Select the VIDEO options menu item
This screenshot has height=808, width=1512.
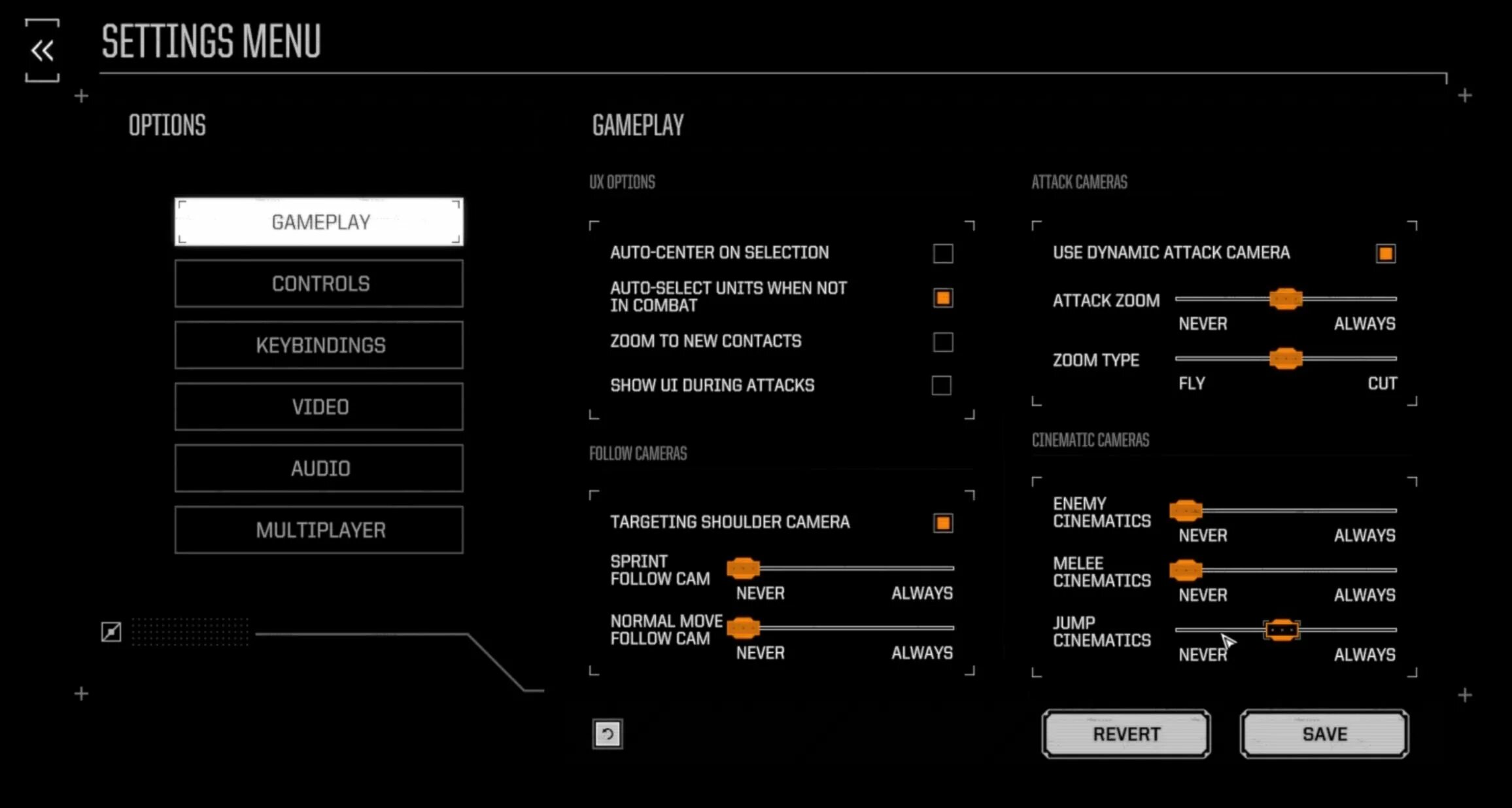[x=320, y=406]
